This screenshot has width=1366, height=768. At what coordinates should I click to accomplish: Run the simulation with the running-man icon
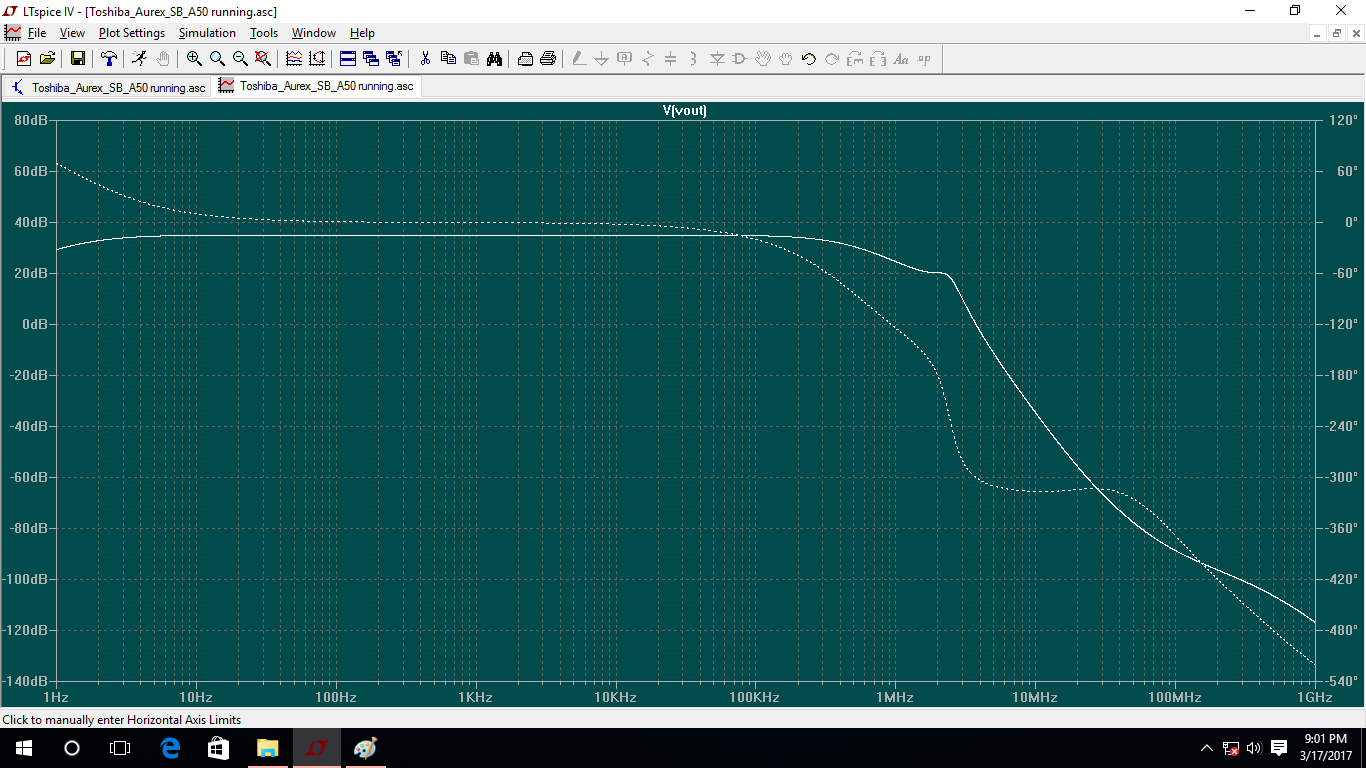139,59
